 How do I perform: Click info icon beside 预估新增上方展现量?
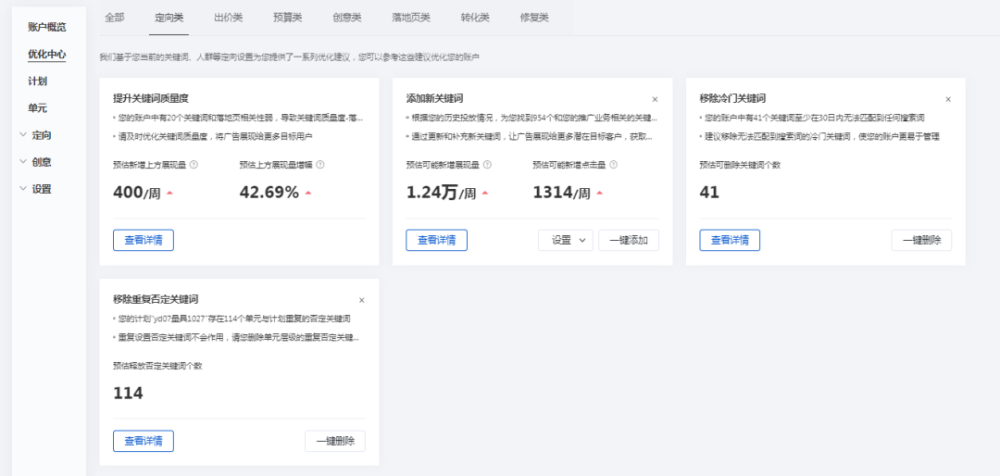click(x=194, y=165)
